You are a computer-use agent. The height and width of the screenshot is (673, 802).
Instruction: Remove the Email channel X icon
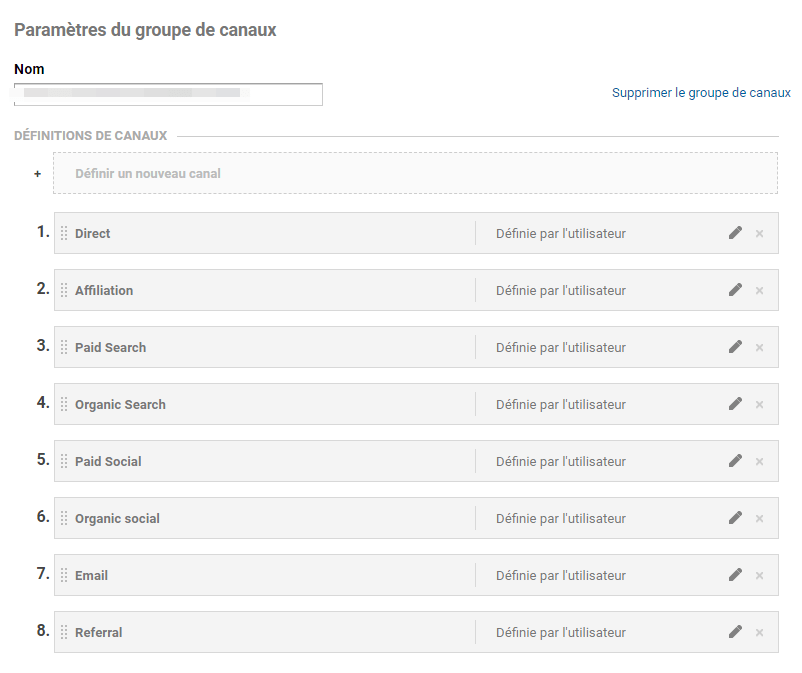pyautogui.click(x=760, y=575)
